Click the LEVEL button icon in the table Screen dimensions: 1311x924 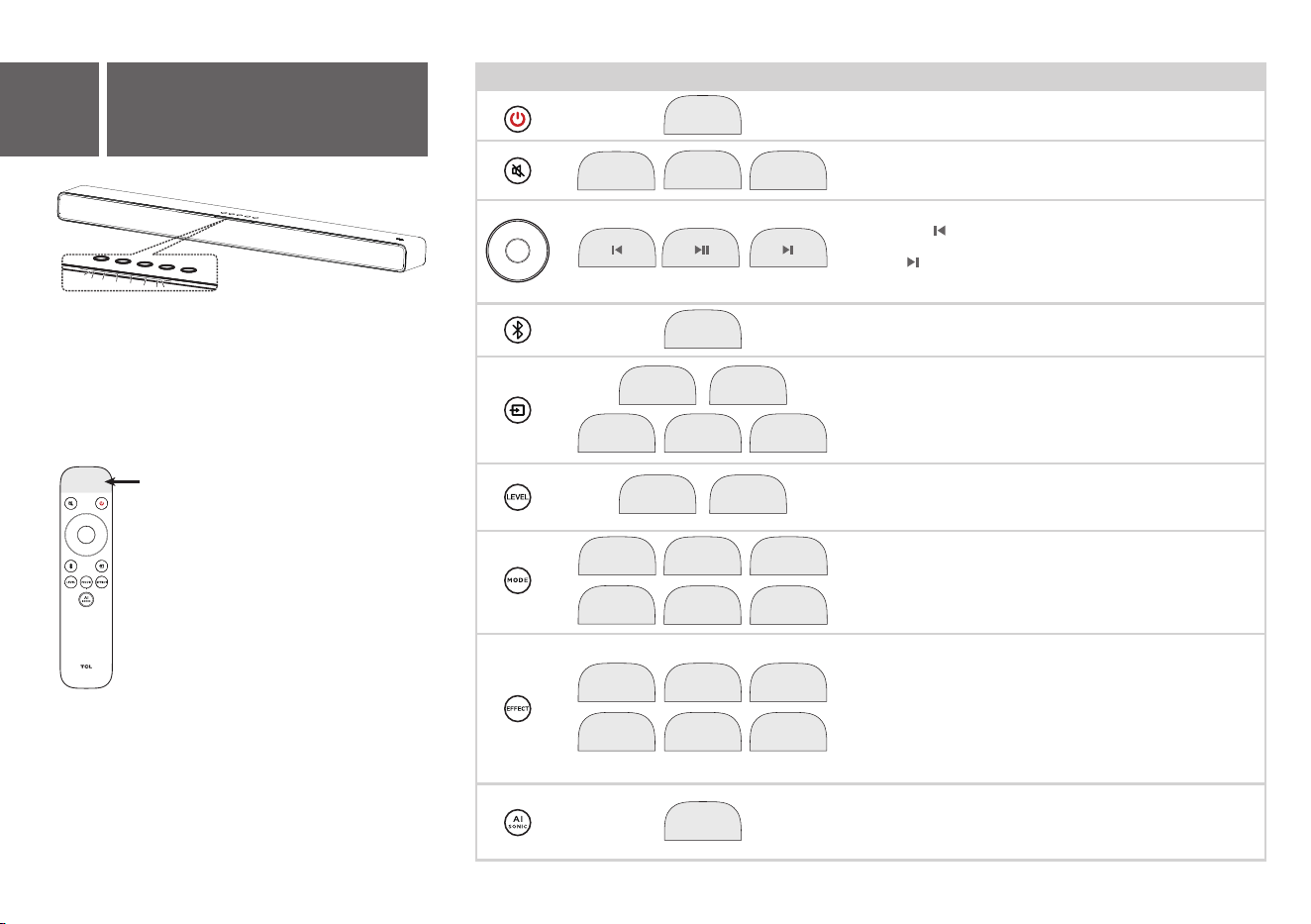tap(518, 497)
